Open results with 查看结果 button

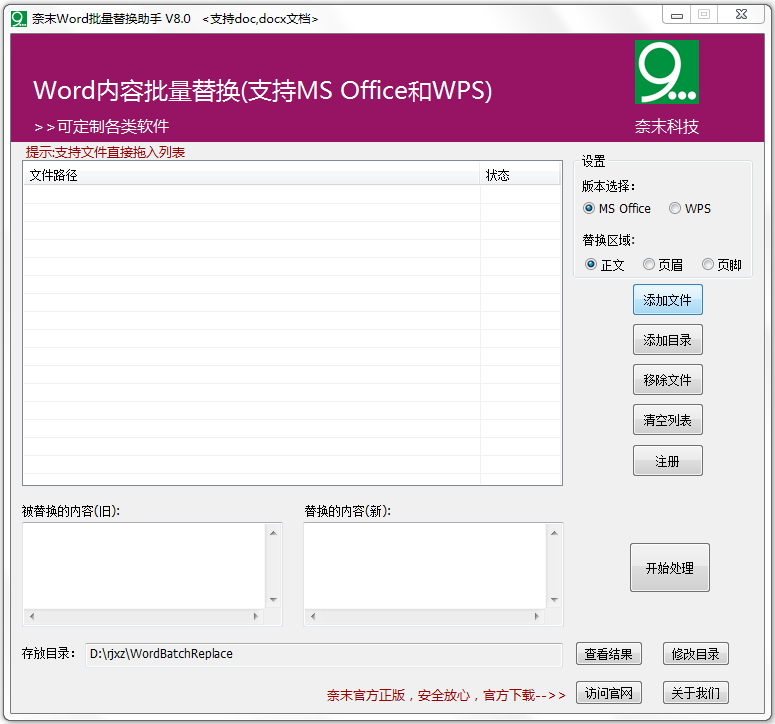608,654
